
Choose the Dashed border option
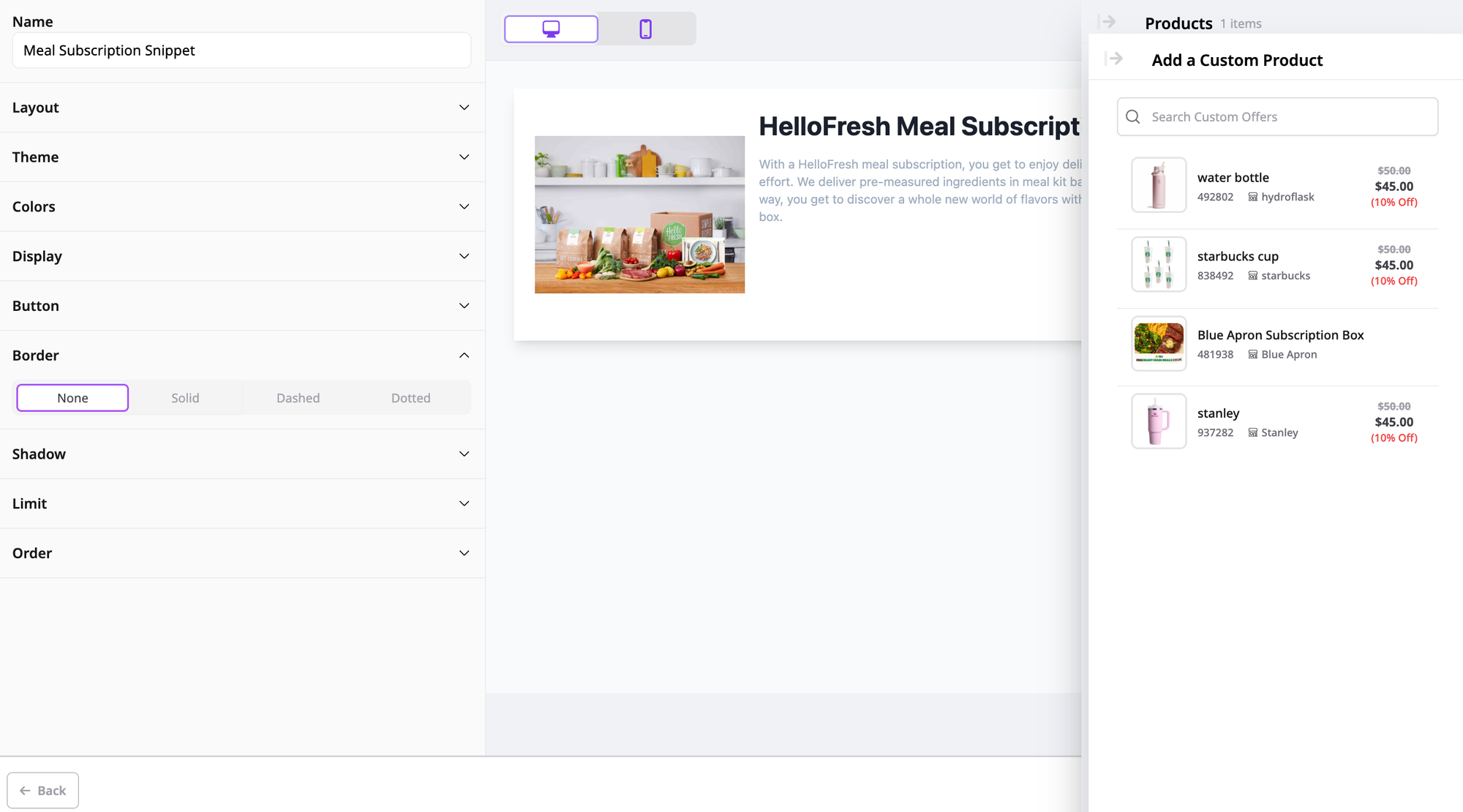298,398
